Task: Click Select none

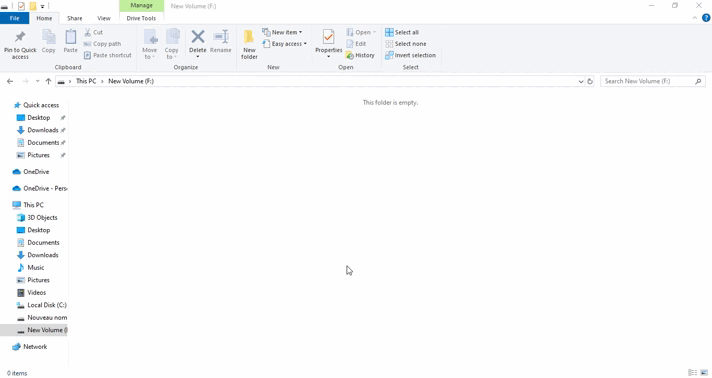Action: (405, 44)
